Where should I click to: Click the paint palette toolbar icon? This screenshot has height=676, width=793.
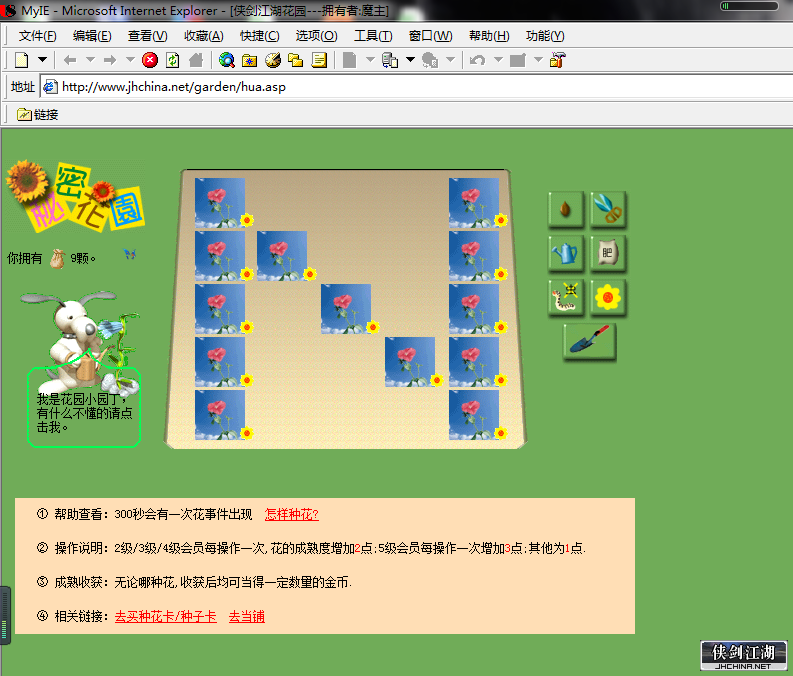tap(273, 60)
